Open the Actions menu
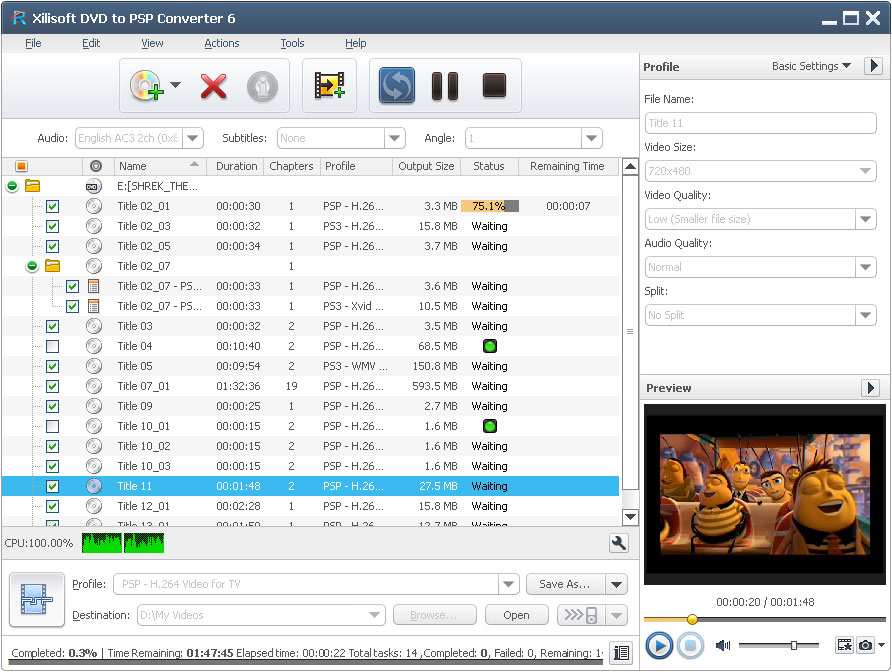The width and height of the screenshot is (892, 672). coord(221,43)
